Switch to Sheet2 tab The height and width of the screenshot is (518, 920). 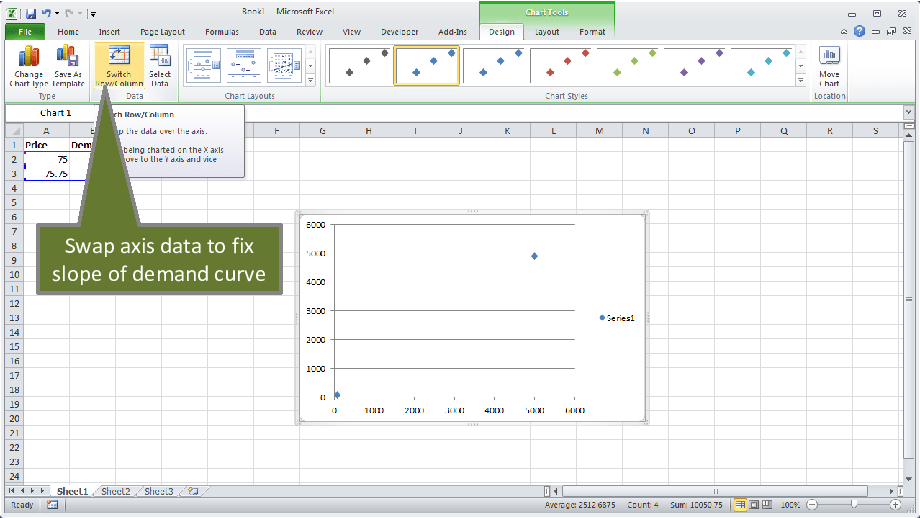click(116, 491)
